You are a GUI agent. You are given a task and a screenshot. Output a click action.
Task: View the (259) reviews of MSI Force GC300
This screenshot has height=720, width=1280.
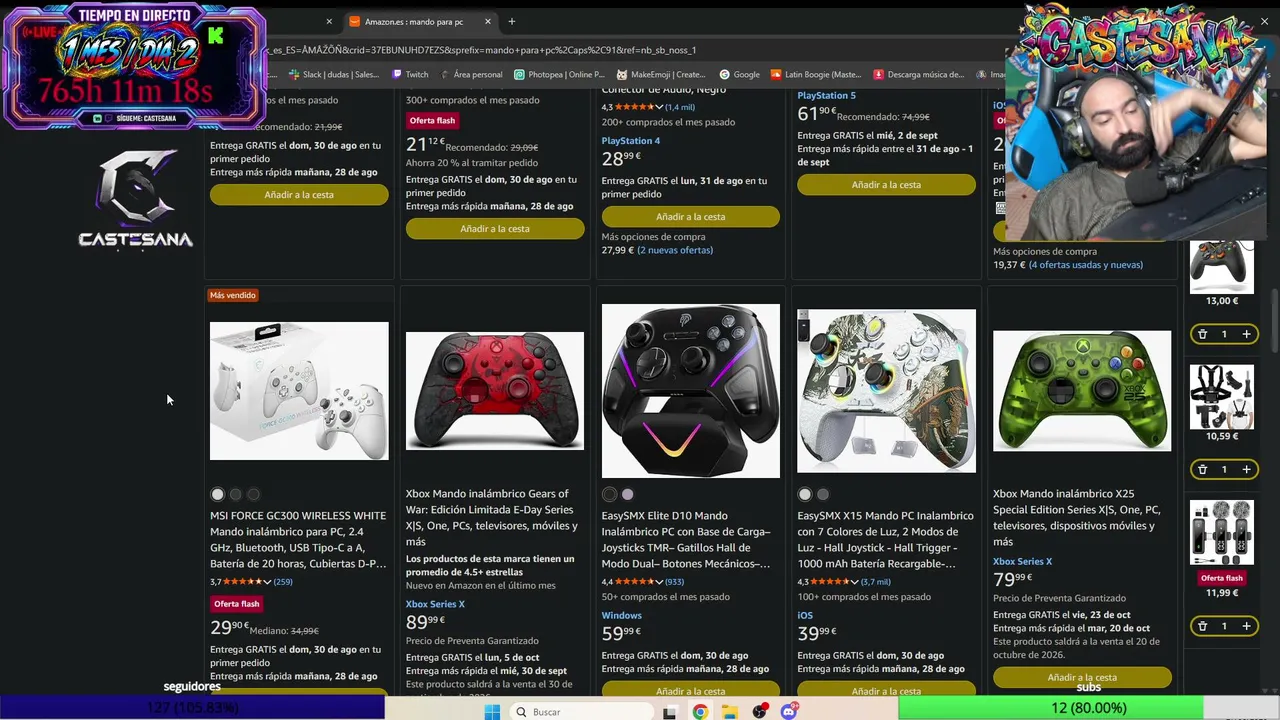pos(283,582)
